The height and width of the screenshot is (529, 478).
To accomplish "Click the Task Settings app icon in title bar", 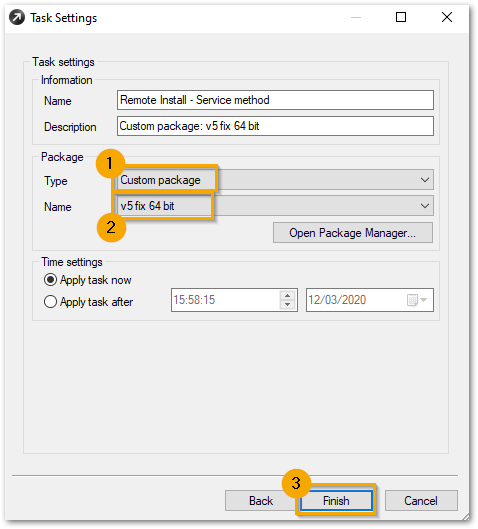I will tap(17, 18).
